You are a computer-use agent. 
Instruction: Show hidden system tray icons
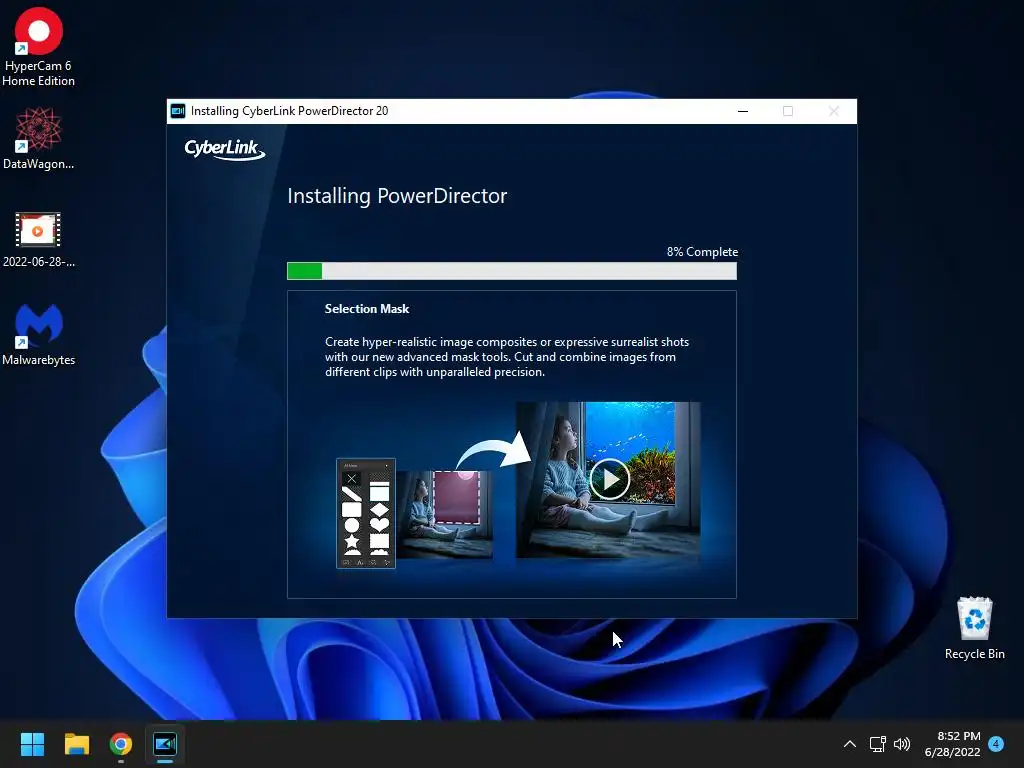[850, 744]
